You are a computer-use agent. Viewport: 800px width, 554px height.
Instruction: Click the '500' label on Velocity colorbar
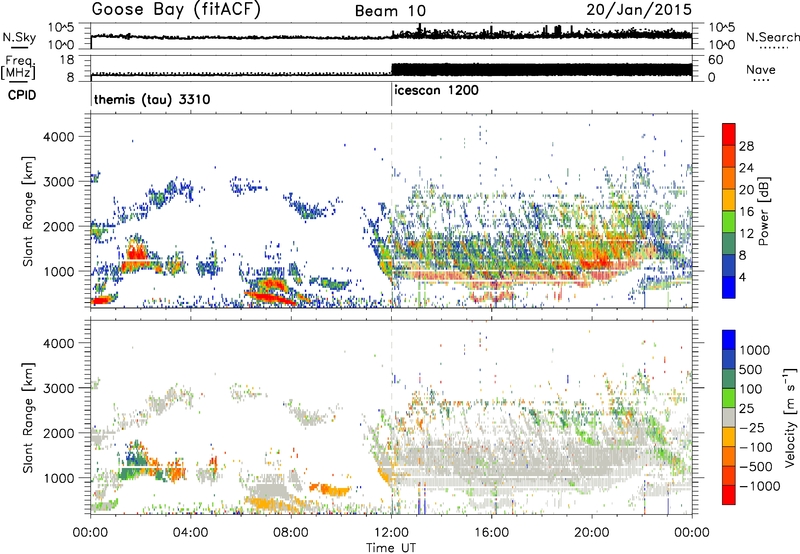(753, 370)
